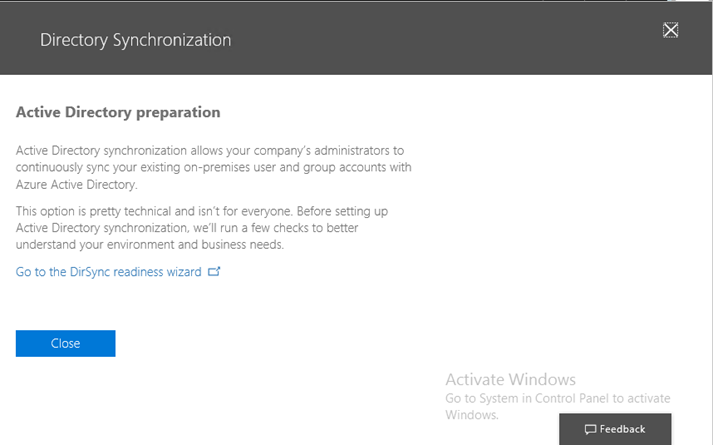Click the 'continuously sync your existing on-premises' line
The height and width of the screenshot is (445, 713).
coord(214,167)
